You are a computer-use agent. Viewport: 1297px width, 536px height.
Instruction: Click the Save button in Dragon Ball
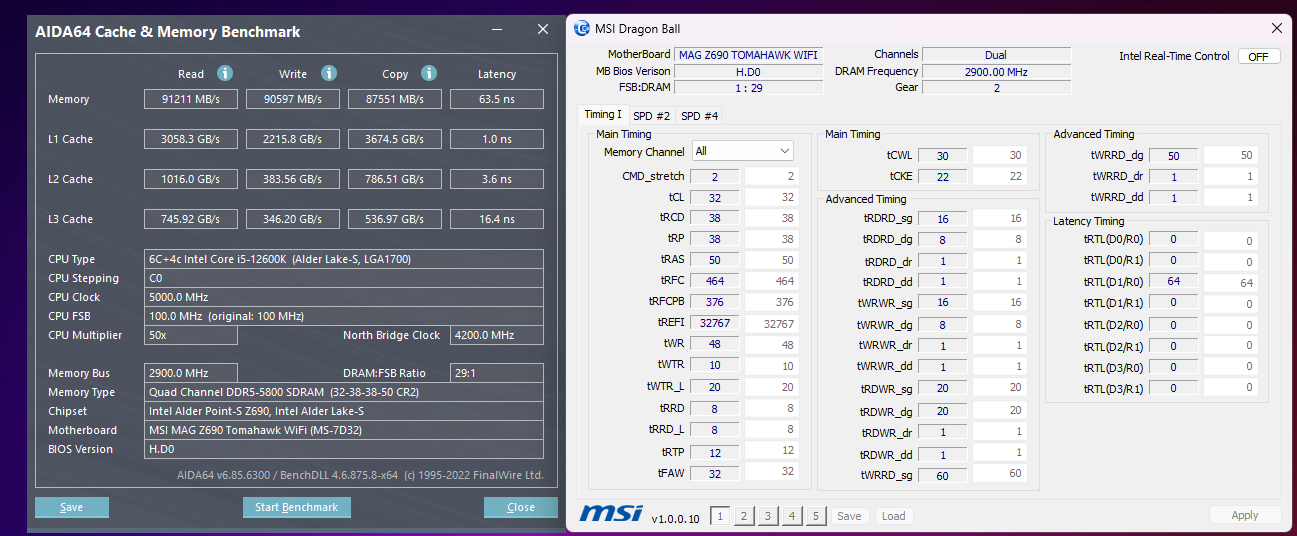tap(849, 516)
